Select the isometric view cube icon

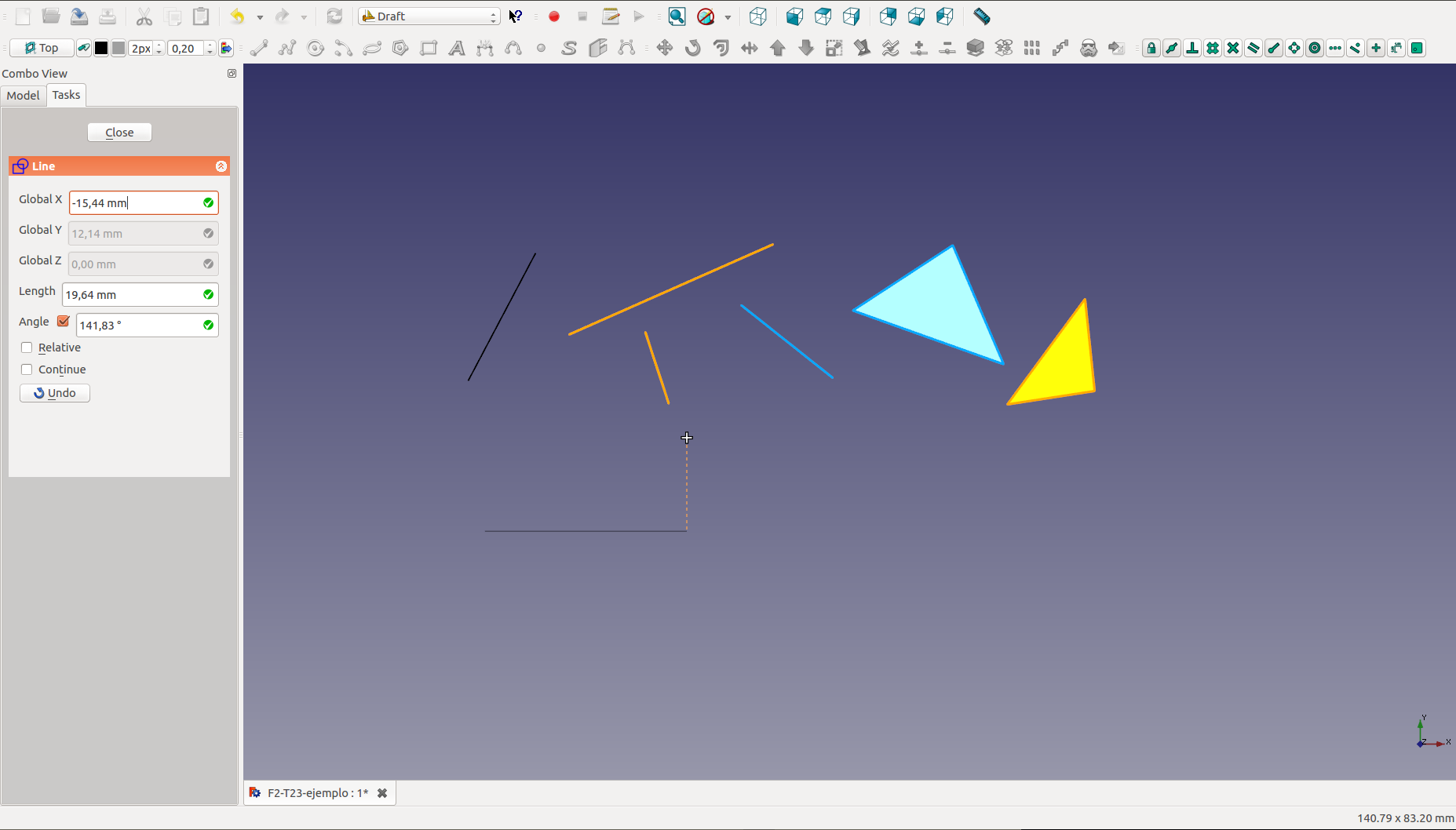(x=757, y=16)
